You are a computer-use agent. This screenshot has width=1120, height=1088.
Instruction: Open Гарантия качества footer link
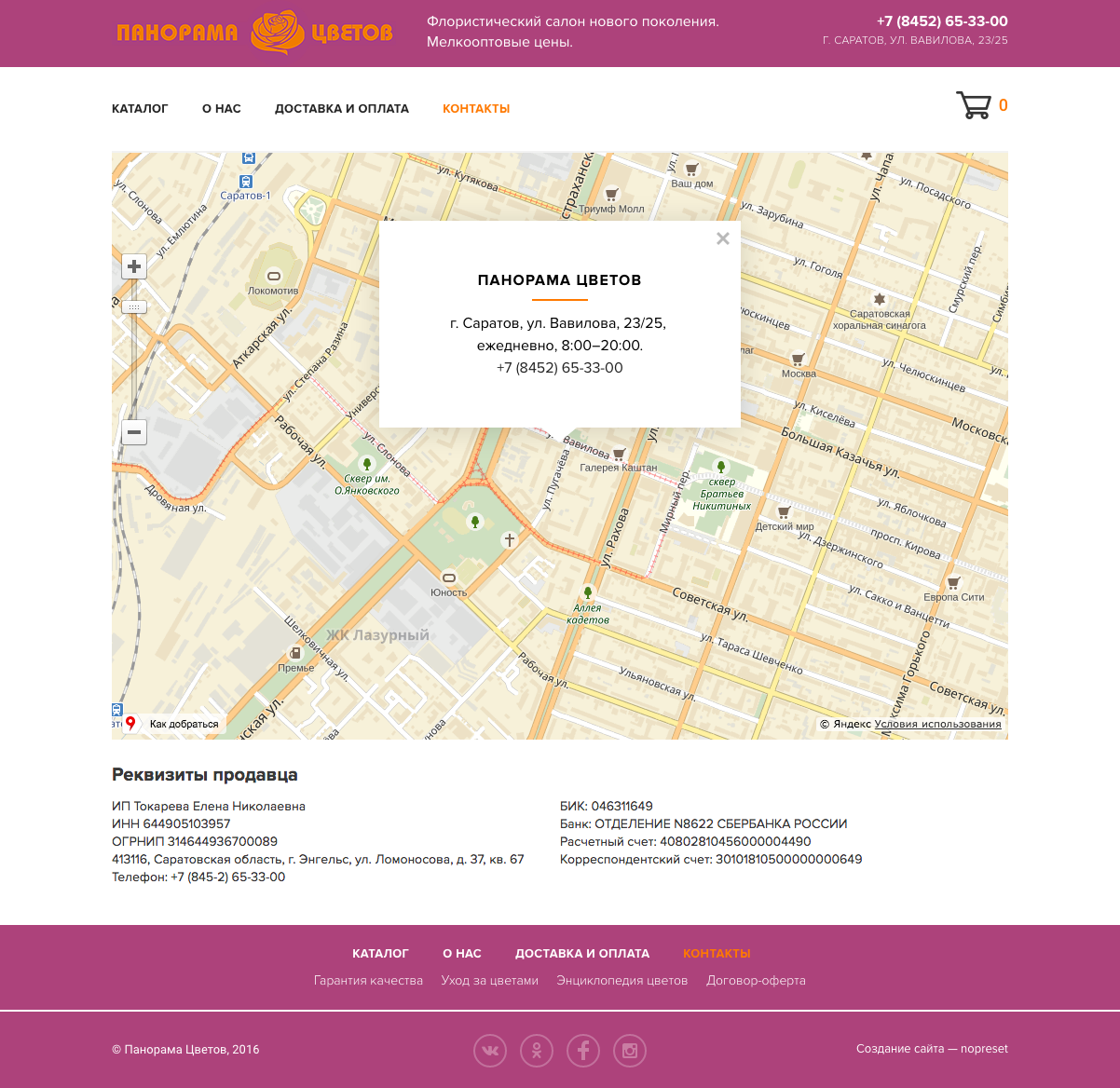pos(368,980)
